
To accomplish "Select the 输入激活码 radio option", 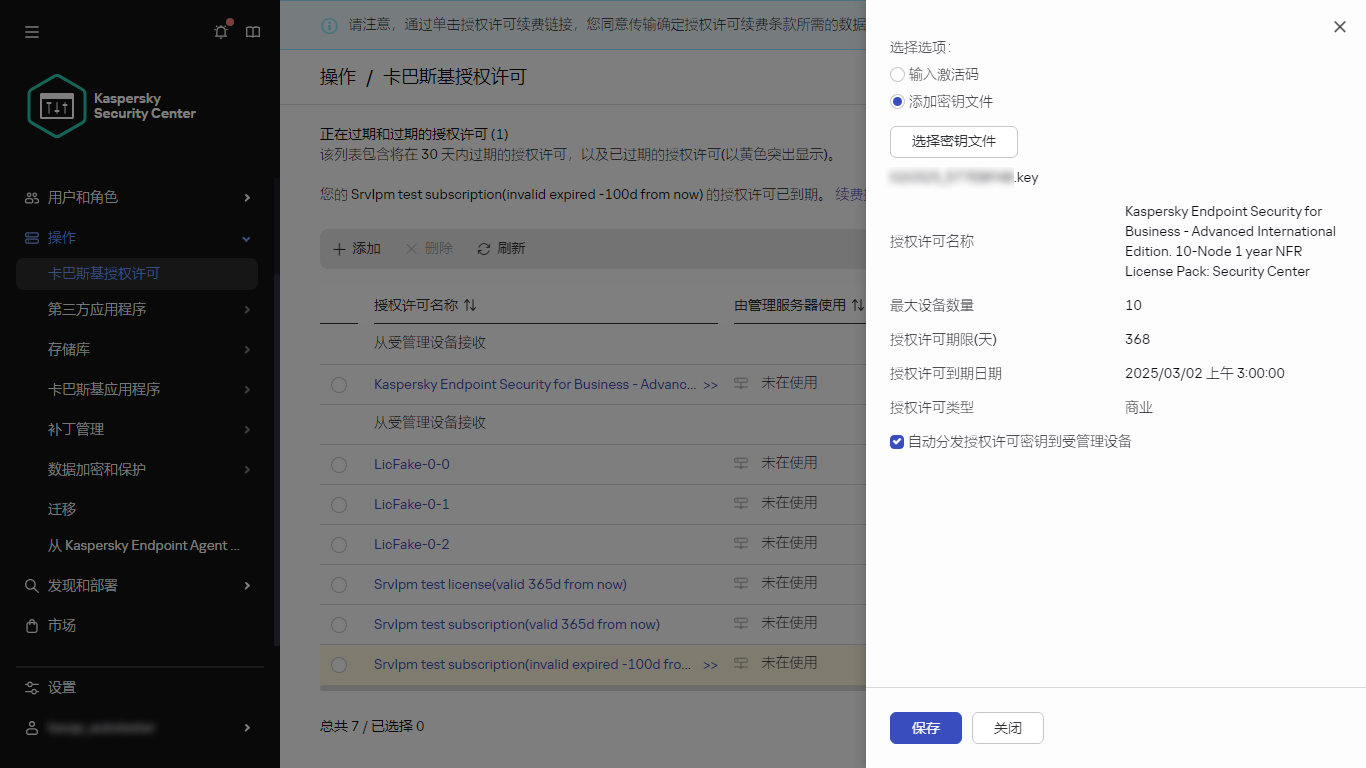I will tap(897, 74).
